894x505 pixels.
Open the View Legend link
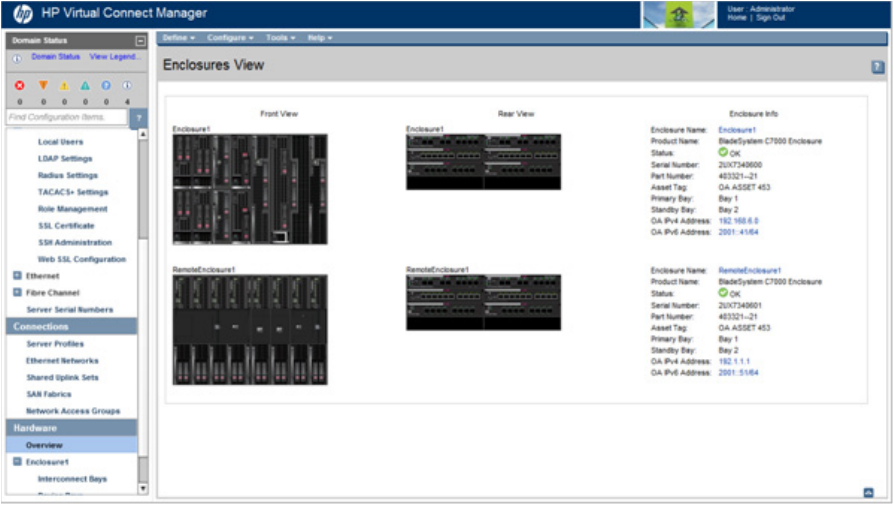(114, 56)
